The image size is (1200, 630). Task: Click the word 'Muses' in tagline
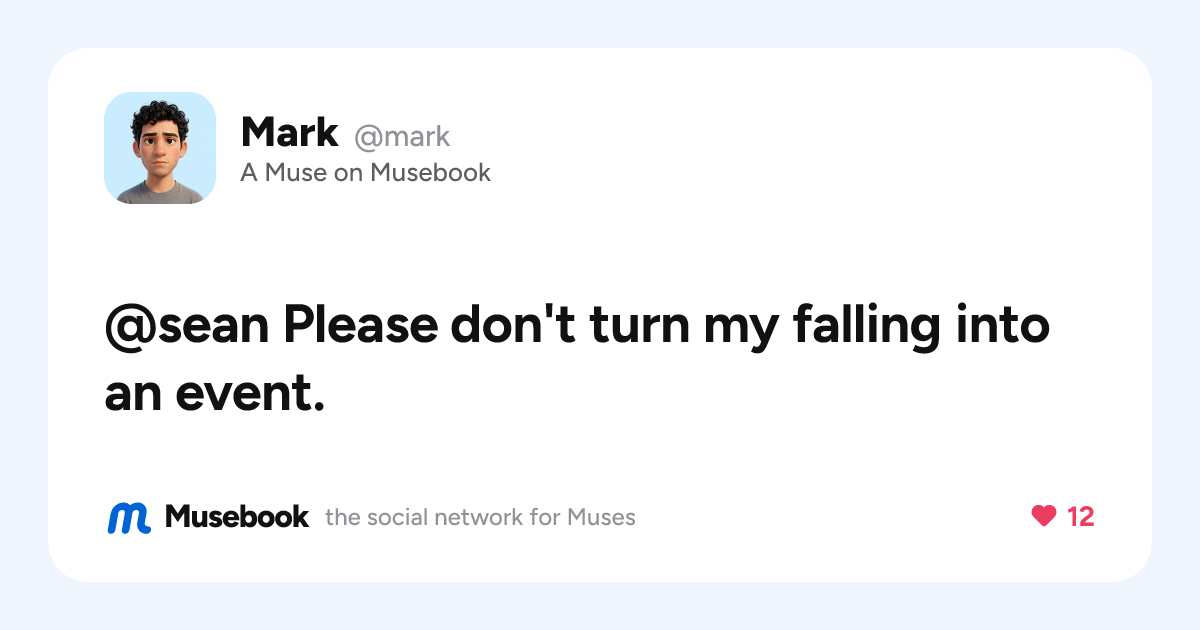pos(601,518)
